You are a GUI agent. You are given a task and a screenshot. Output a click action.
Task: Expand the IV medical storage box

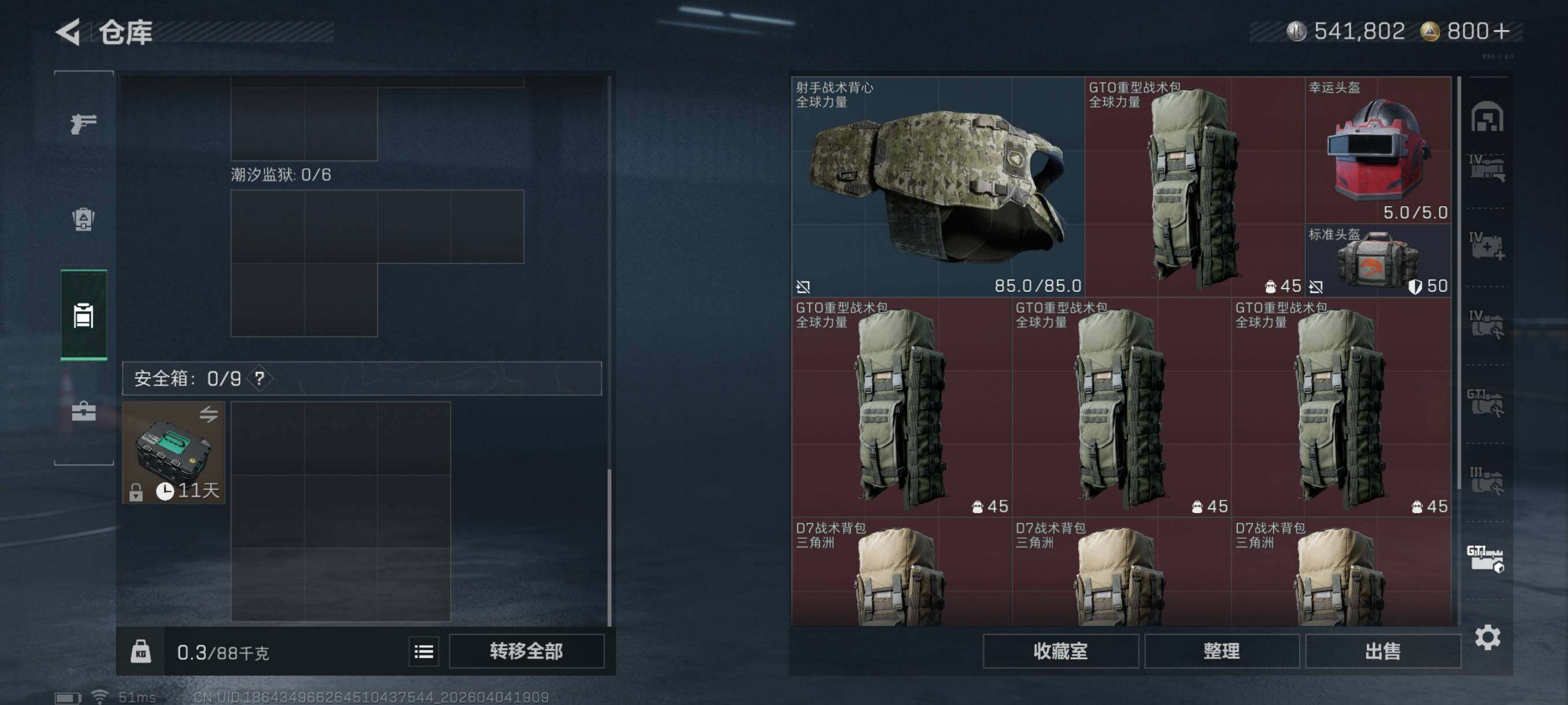tap(1487, 246)
